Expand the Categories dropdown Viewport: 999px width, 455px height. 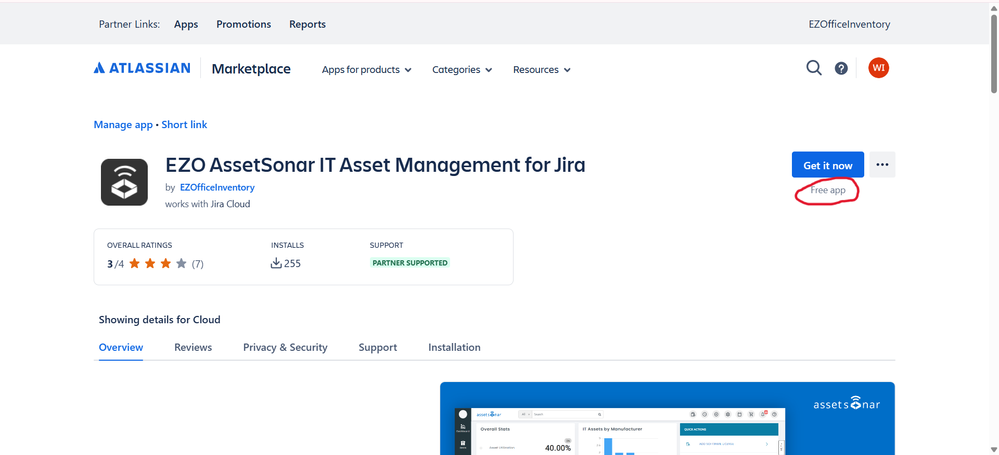[462, 69]
